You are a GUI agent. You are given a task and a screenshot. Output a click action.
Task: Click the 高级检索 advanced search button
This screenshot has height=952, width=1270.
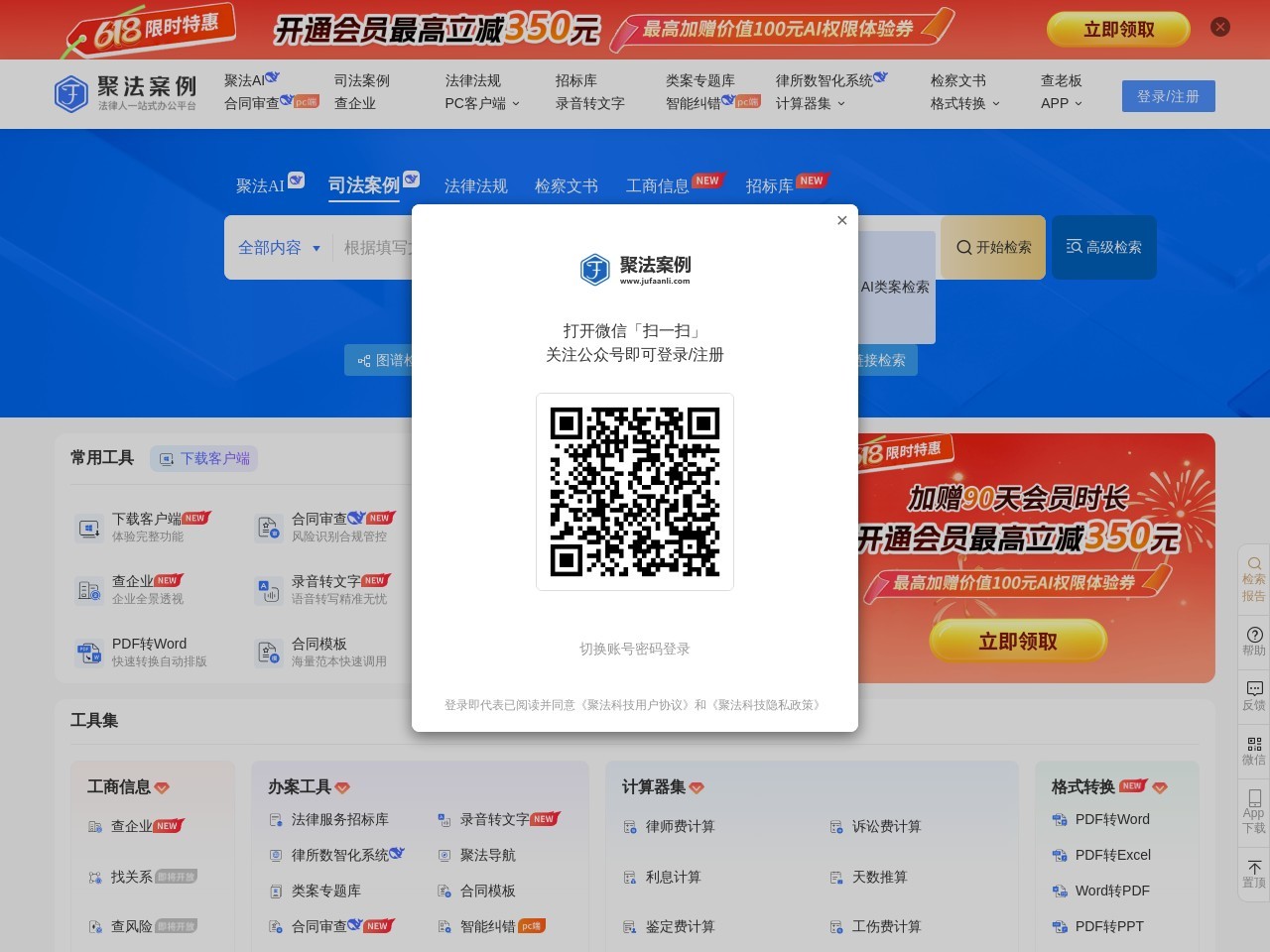click(x=1104, y=247)
